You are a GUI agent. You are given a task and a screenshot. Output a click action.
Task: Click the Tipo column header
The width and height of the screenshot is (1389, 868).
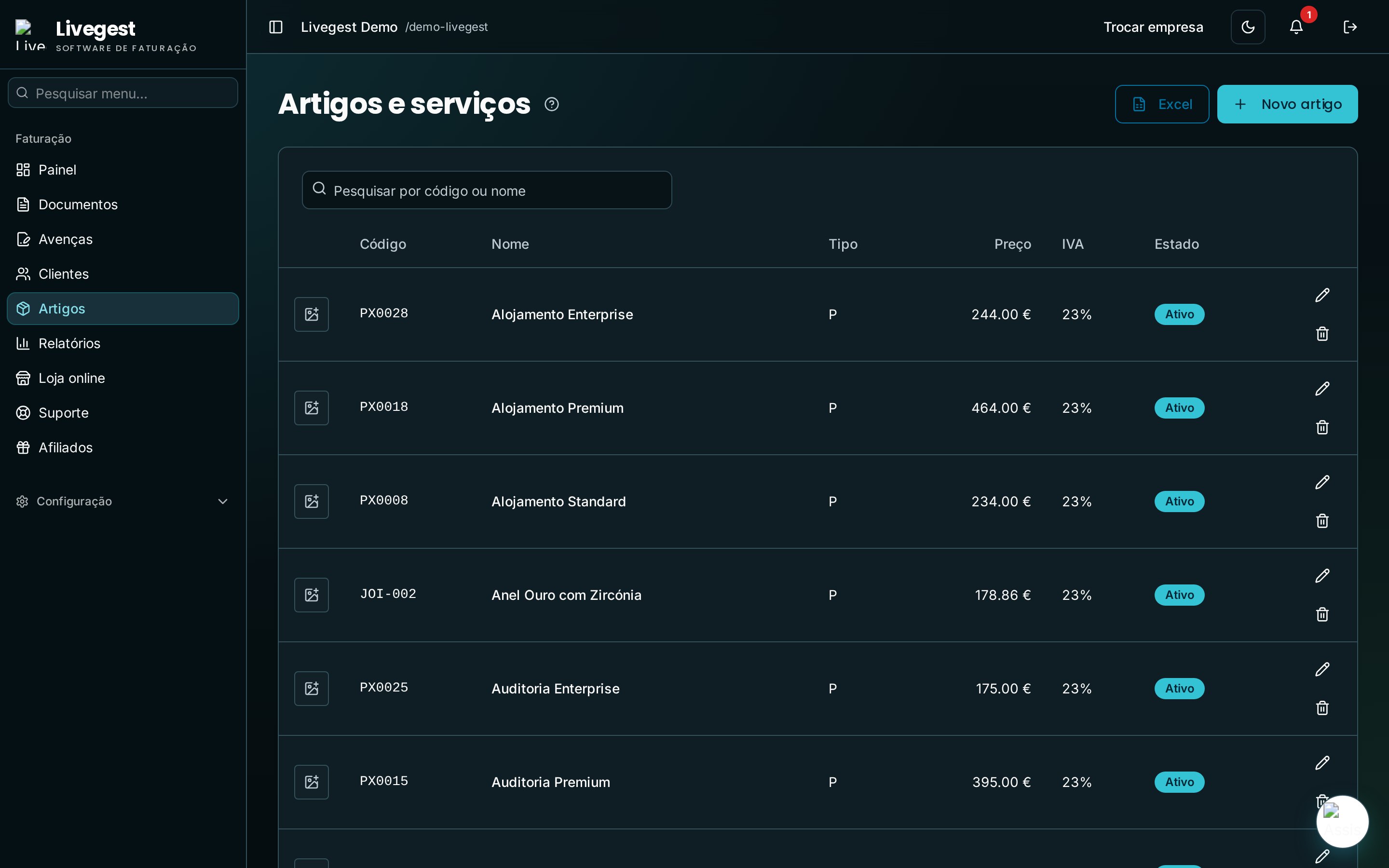(x=843, y=244)
